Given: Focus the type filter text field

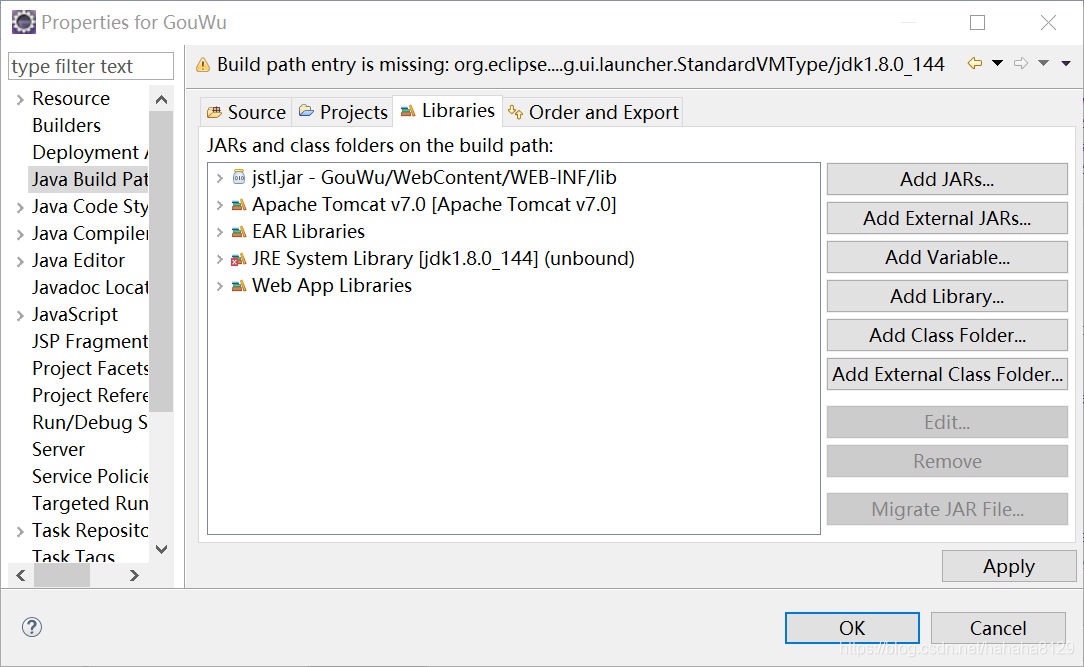Looking at the screenshot, I should 91,66.
